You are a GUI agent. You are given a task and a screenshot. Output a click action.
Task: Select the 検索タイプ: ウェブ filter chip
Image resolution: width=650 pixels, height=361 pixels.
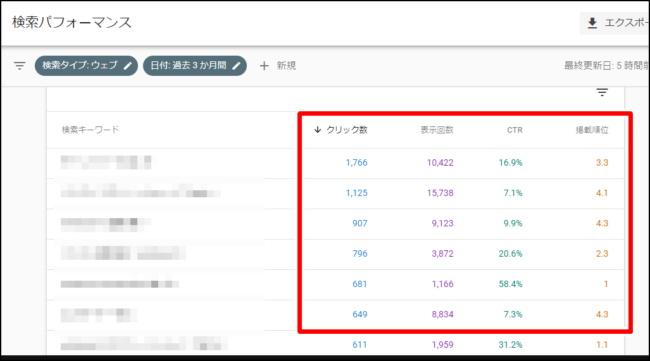coord(86,65)
